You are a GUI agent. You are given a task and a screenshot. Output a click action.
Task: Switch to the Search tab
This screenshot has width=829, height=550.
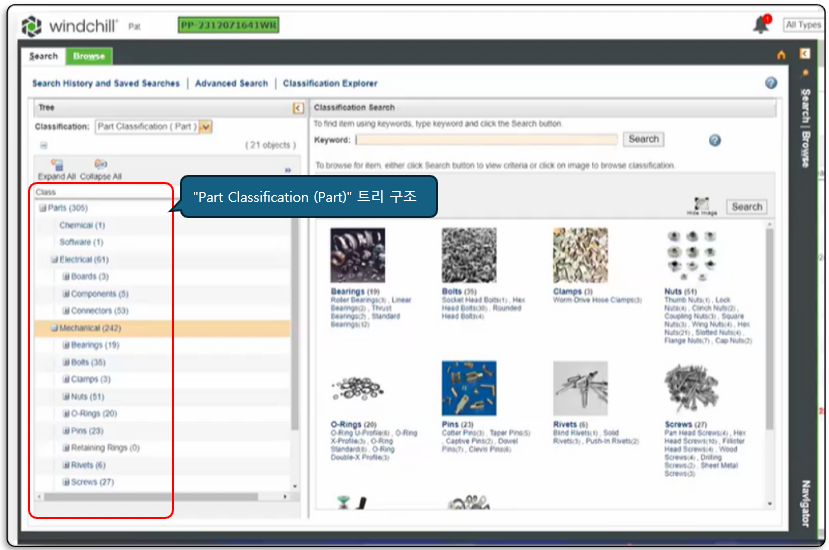coord(43,56)
